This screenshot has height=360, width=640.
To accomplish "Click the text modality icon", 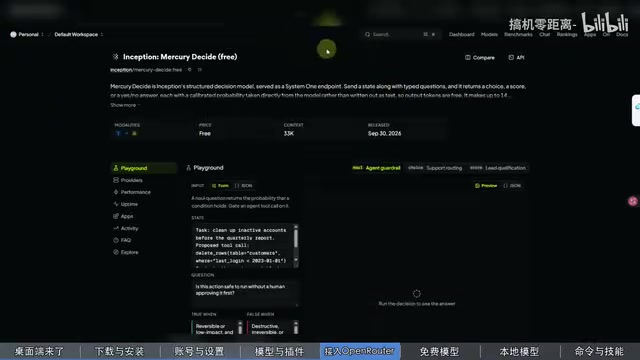I will pyautogui.click(x=118, y=133).
